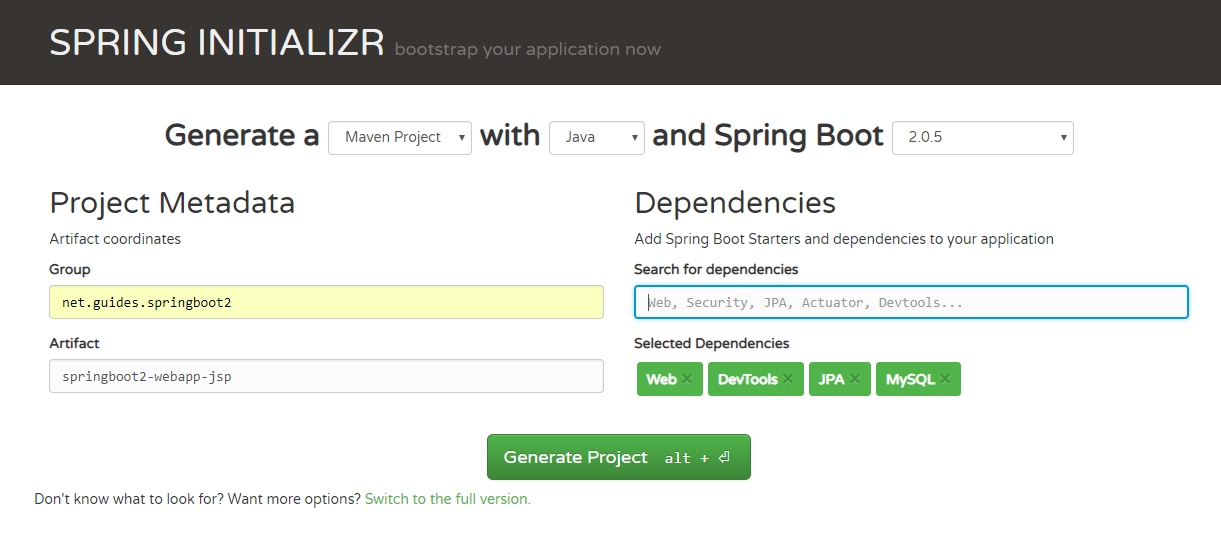
Task: Open the Java language dropdown
Action: [597, 138]
